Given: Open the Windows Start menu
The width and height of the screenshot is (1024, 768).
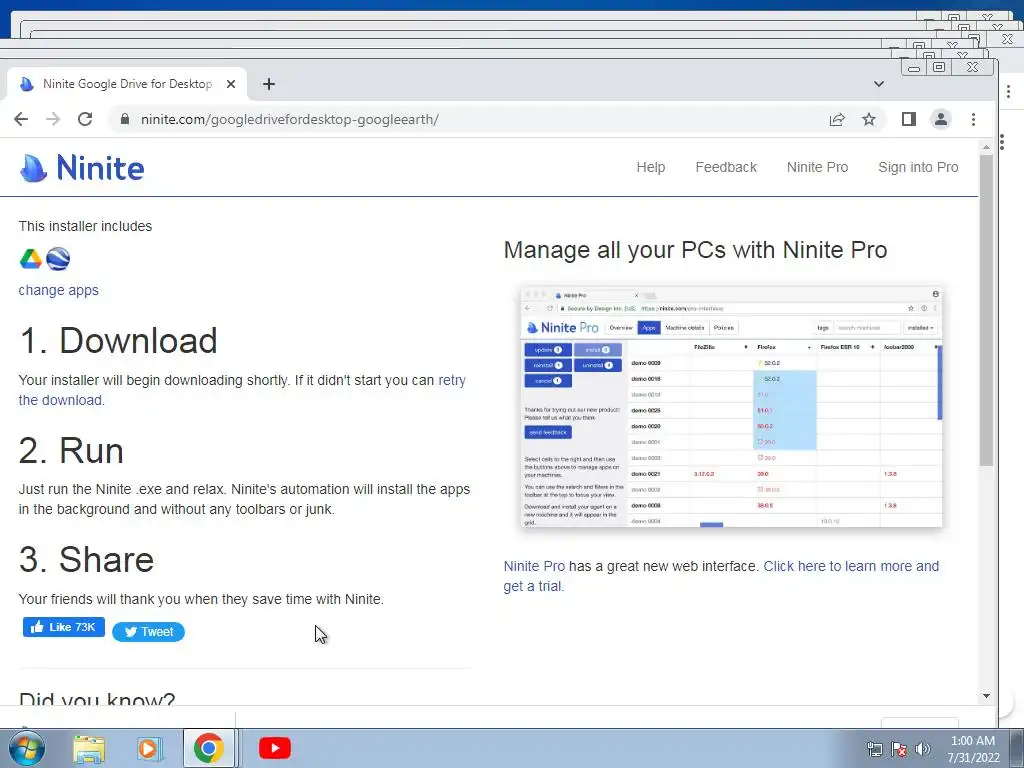Looking at the screenshot, I should 27,748.
